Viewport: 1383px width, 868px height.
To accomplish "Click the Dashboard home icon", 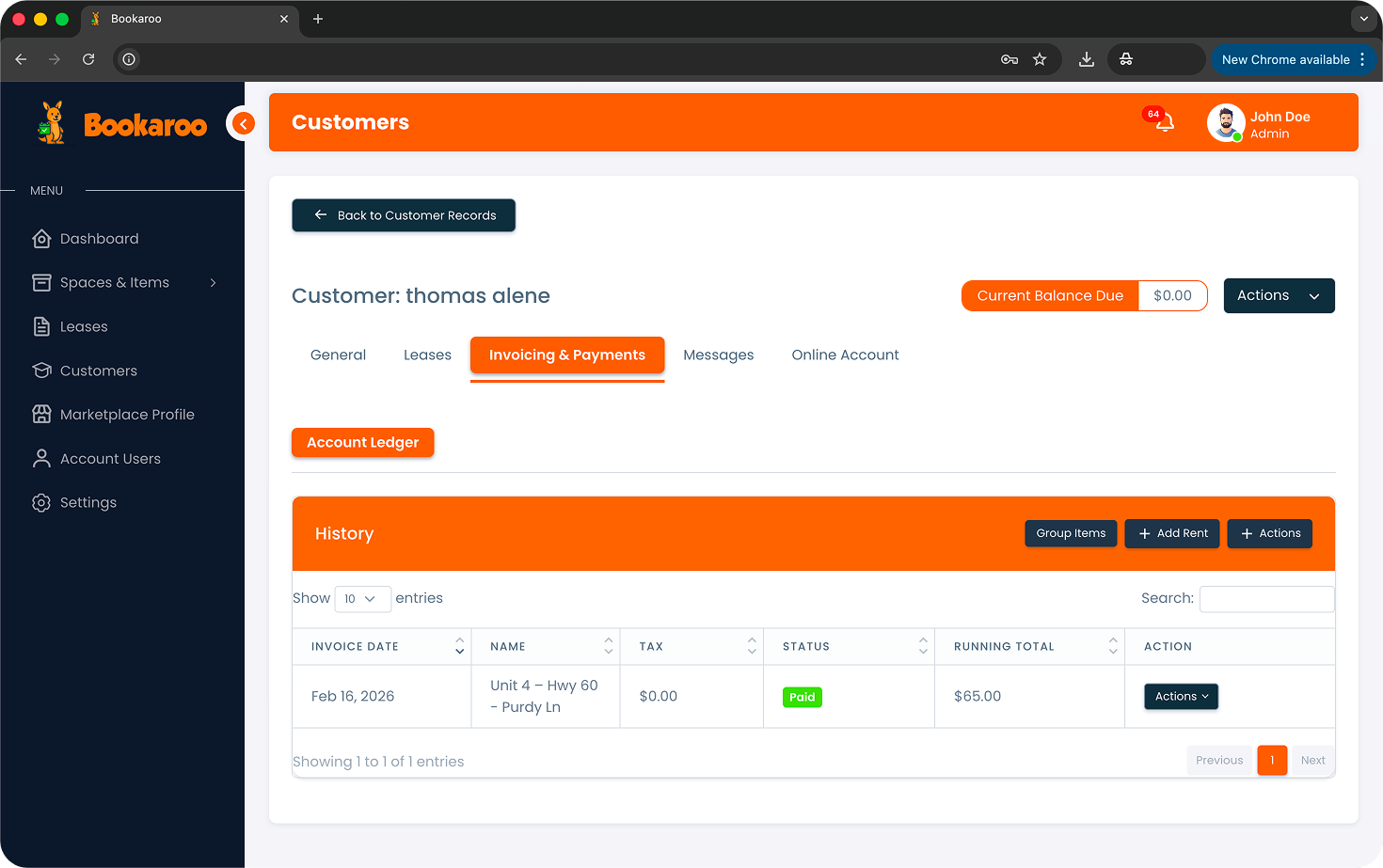I will (41, 239).
